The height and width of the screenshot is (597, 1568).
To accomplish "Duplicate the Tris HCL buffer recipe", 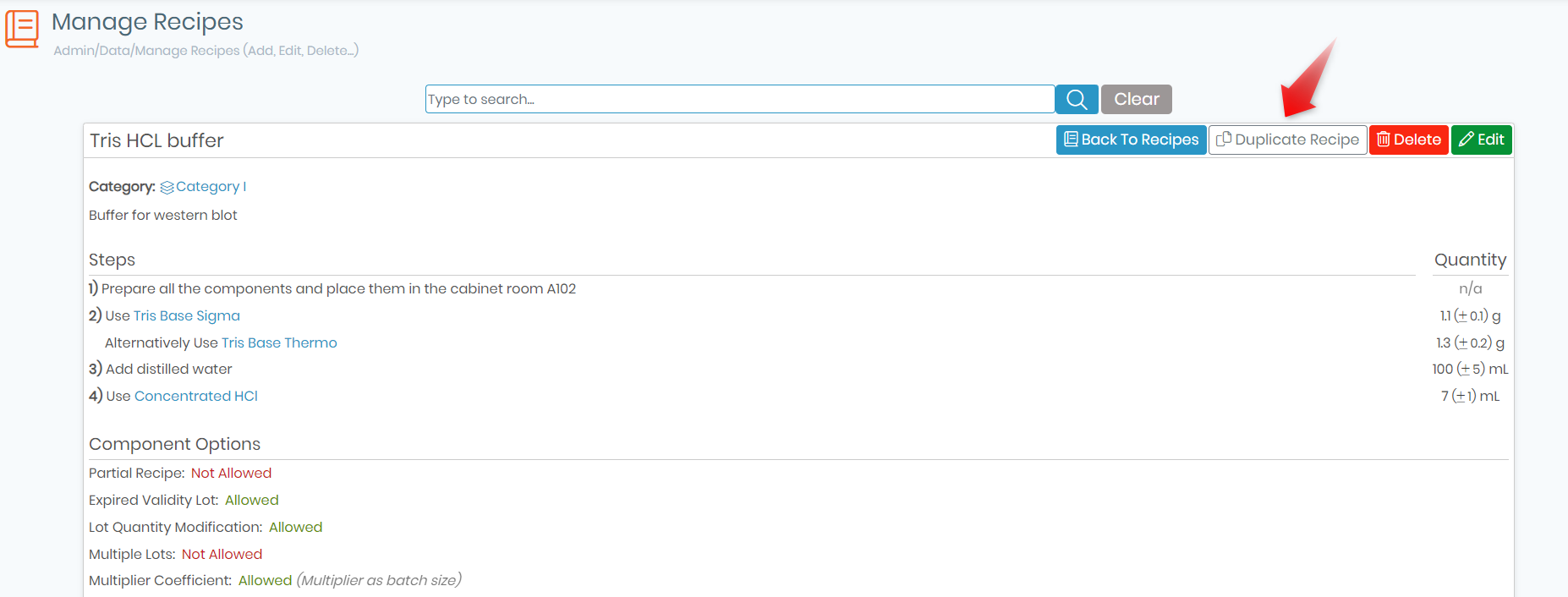I will (x=1288, y=140).
